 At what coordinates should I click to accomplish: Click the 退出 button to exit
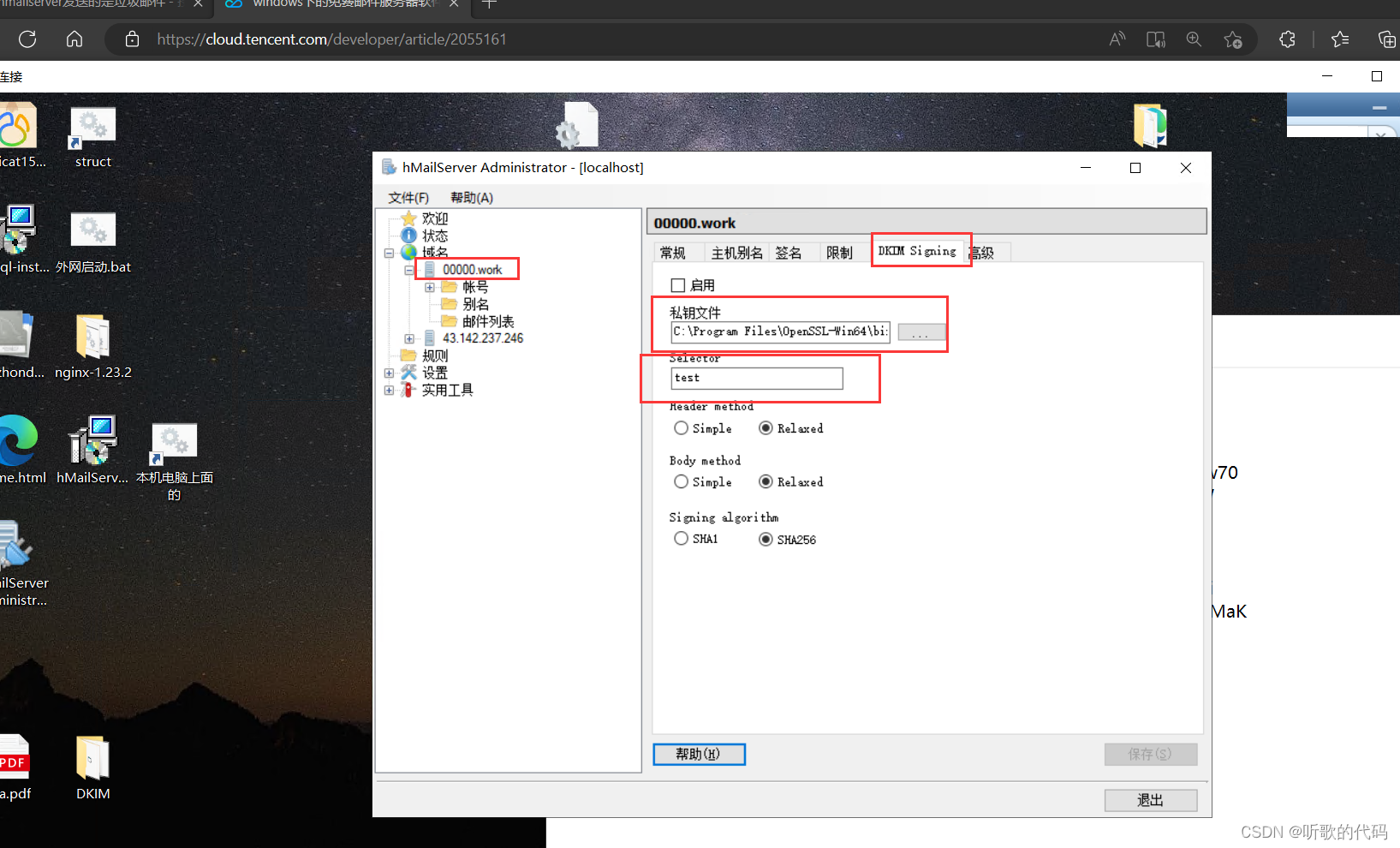pyautogui.click(x=1150, y=799)
